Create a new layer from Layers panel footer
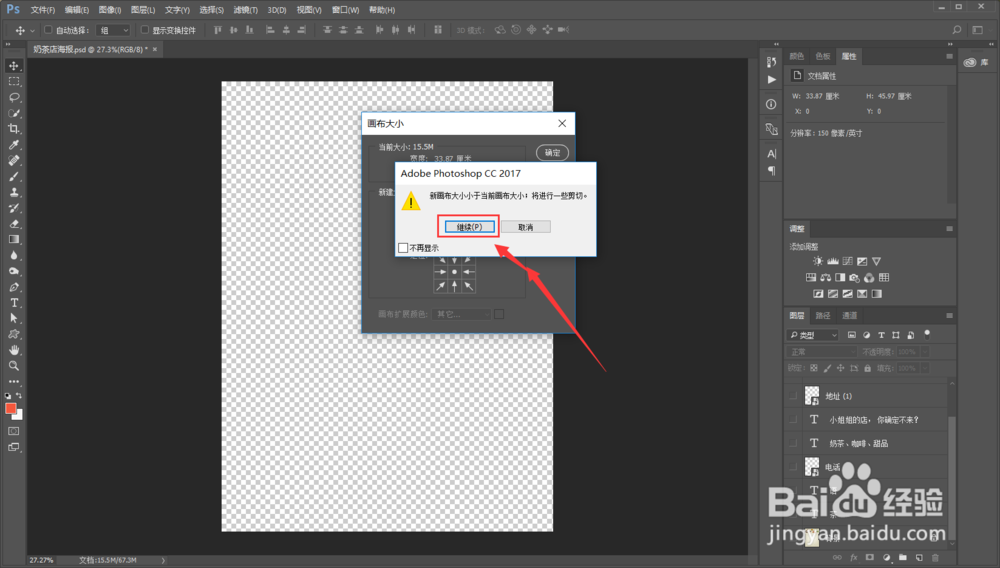Screen dimensions: 1000x568 pos(919,557)
